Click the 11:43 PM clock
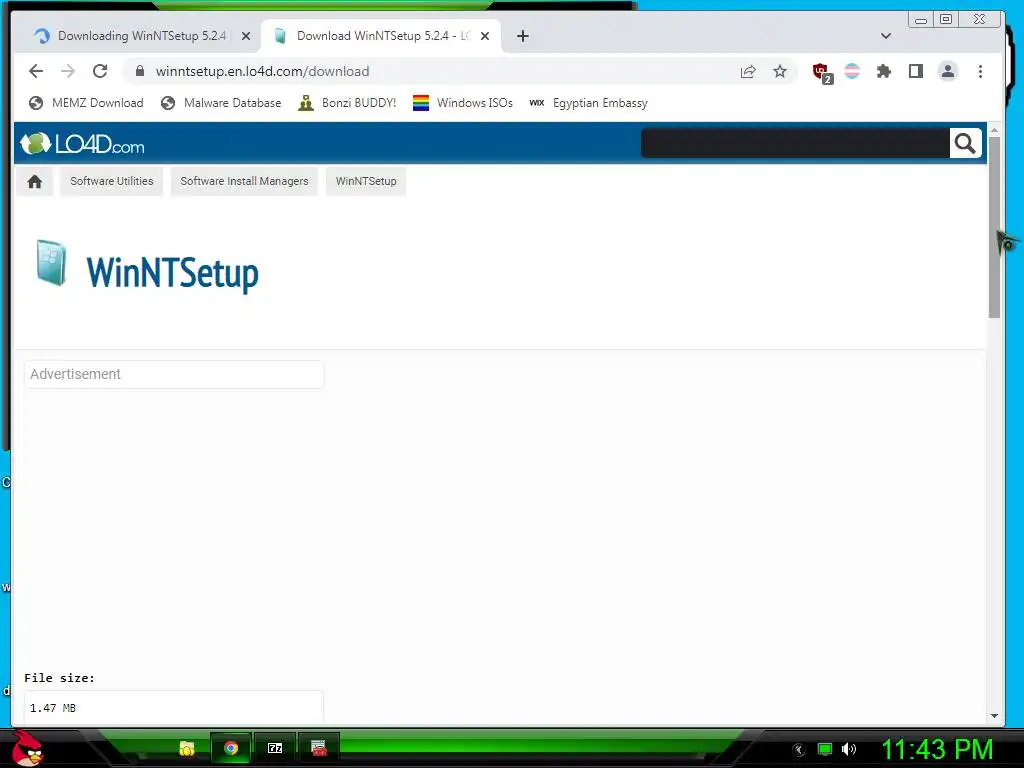 coord(937,749)
